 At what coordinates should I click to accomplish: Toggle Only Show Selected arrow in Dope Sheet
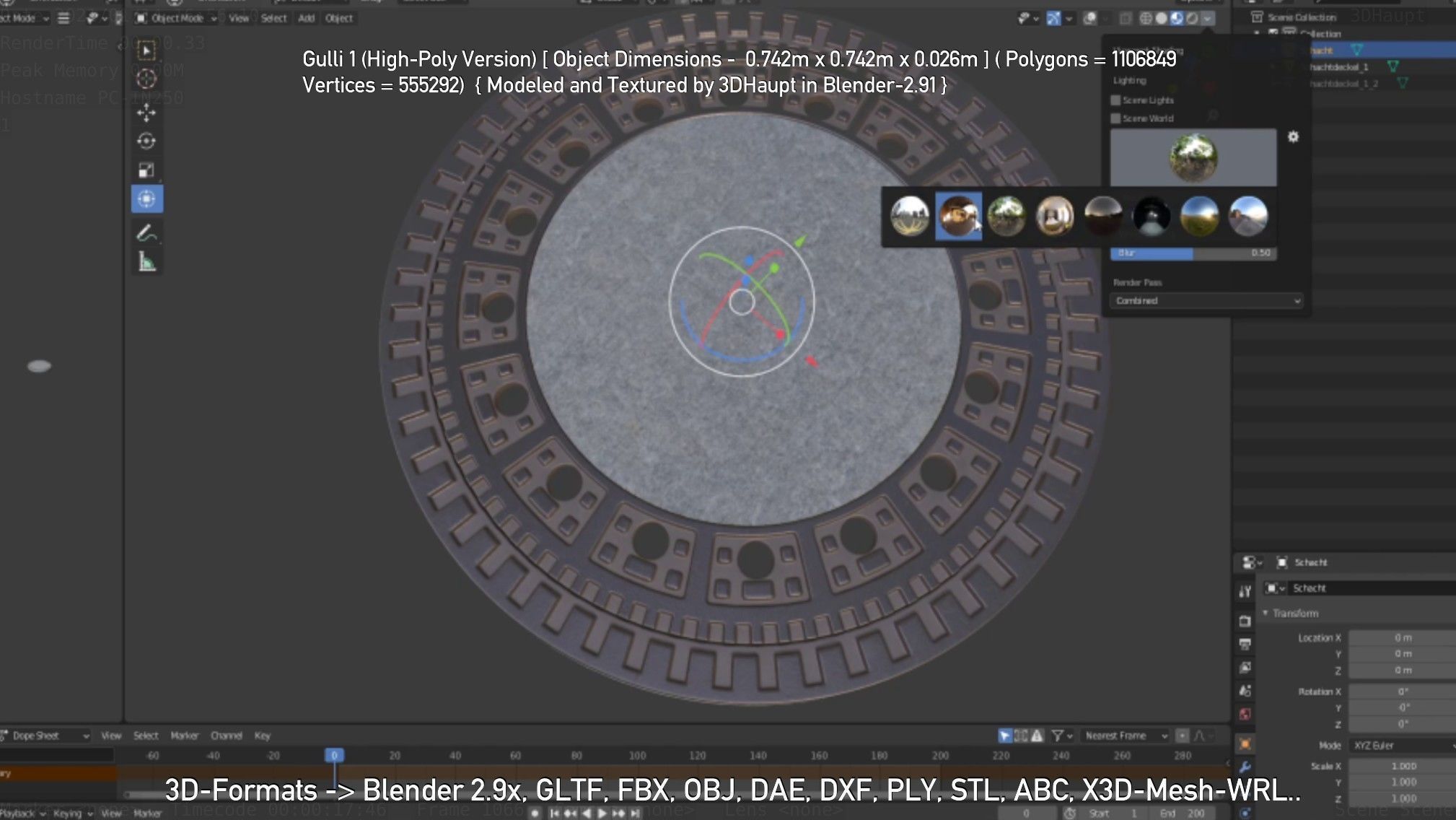[x=1004, y=736]
